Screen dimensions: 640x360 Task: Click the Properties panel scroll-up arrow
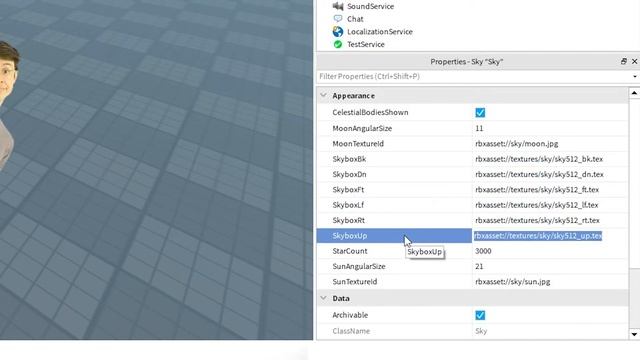(x=634, y=93)
